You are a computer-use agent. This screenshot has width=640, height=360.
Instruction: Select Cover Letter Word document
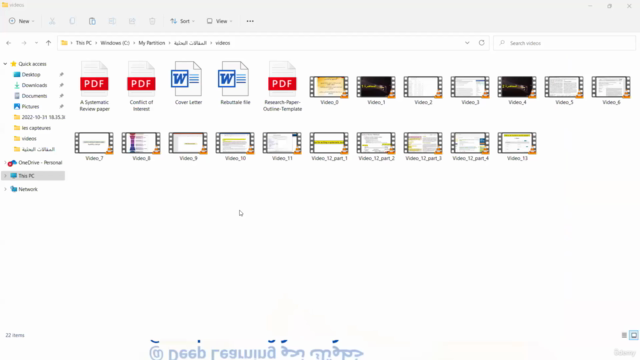tap(188, 83)
